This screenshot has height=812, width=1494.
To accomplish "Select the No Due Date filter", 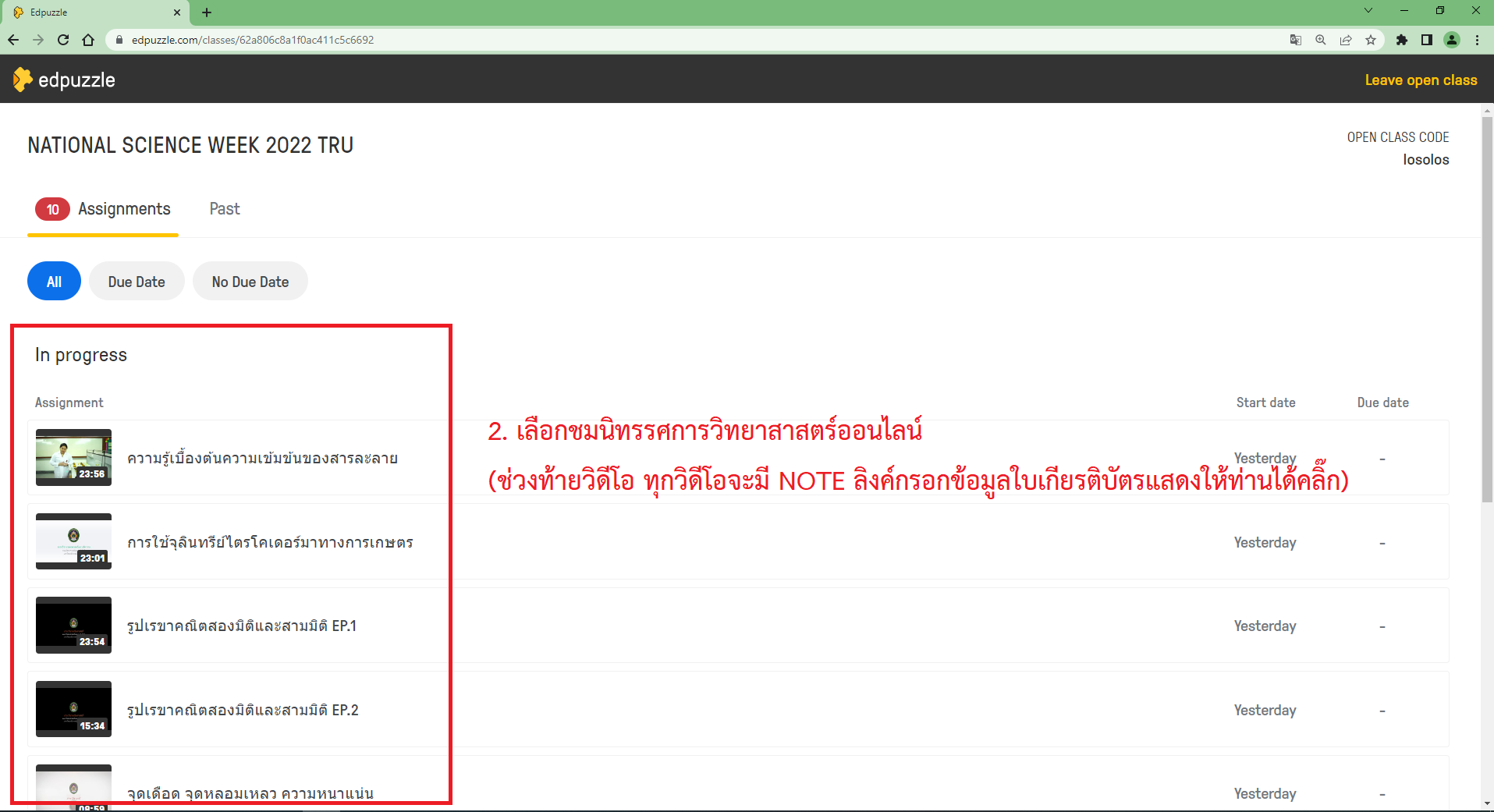I will tap(250, 282).
